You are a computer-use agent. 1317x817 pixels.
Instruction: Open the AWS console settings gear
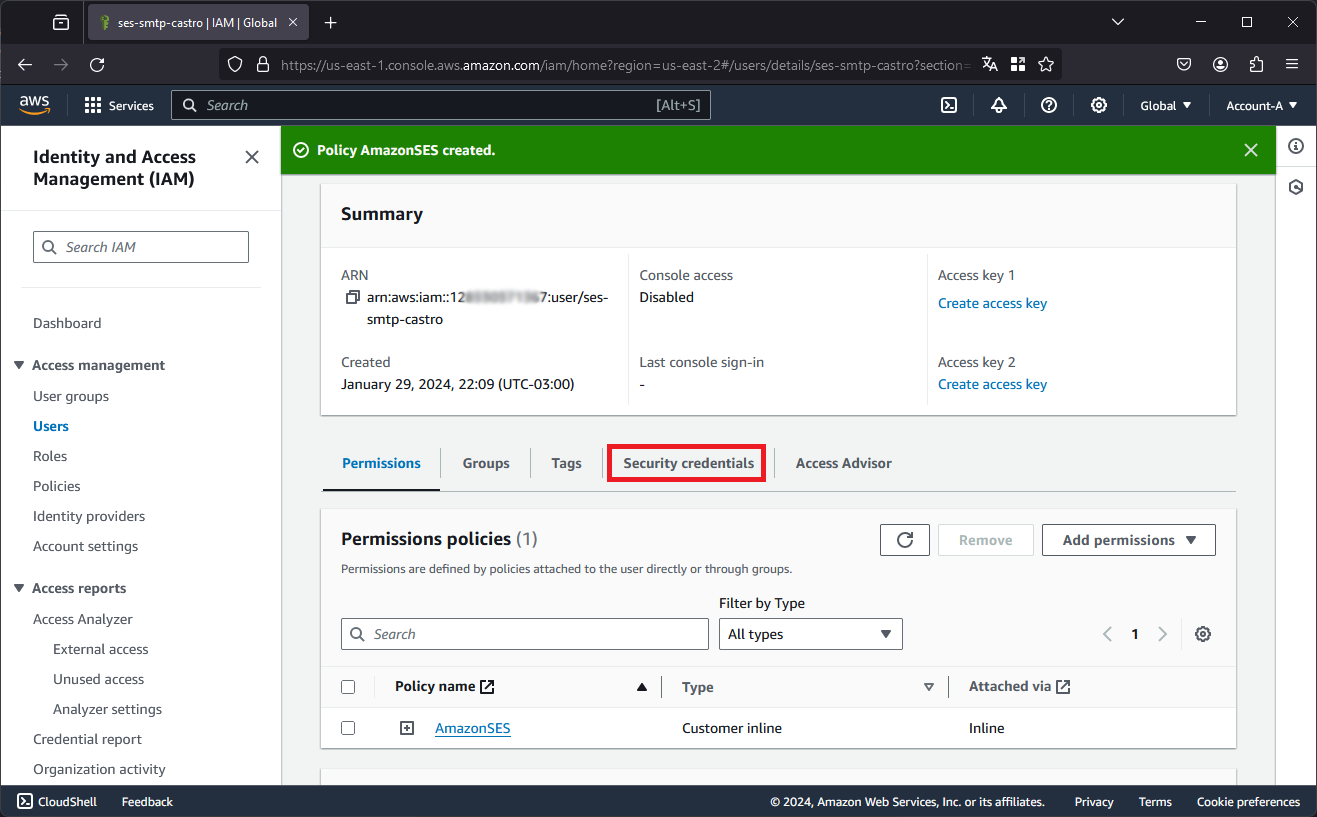[1099, 105]
